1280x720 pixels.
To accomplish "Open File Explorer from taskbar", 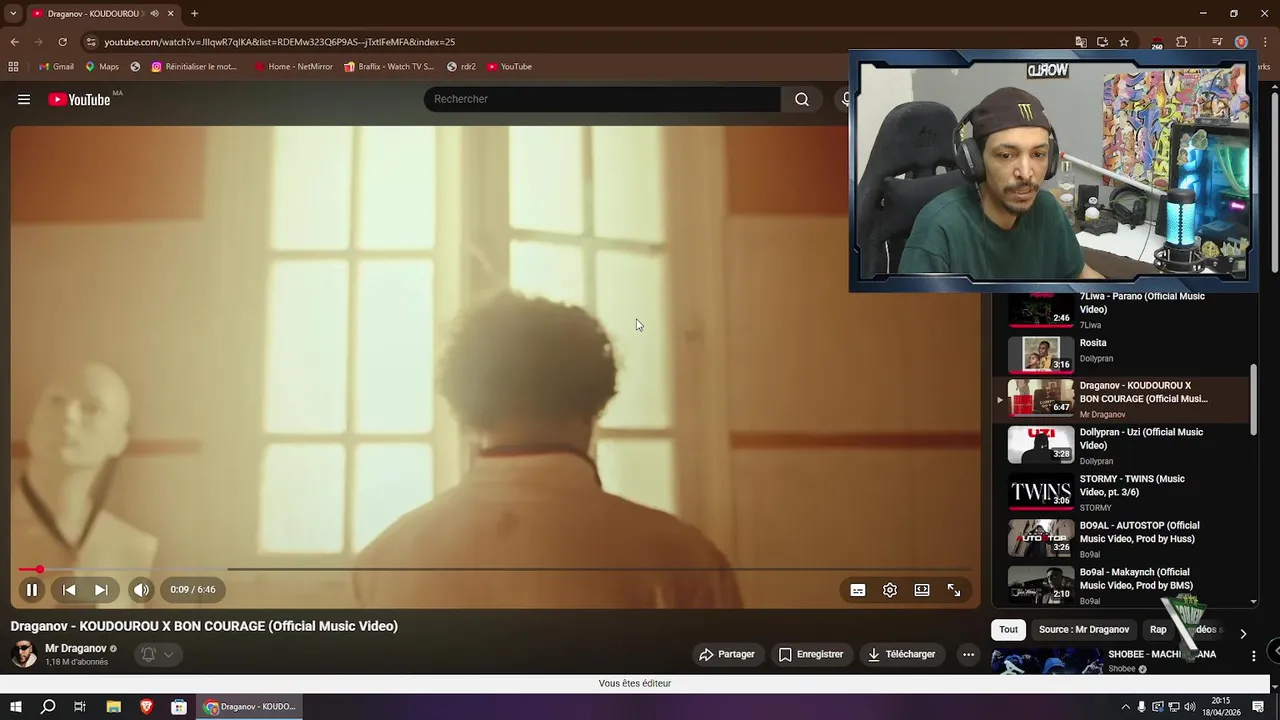I will coord(114,707).
